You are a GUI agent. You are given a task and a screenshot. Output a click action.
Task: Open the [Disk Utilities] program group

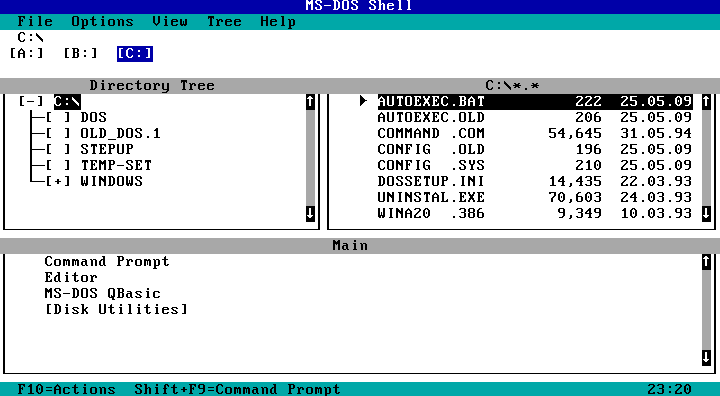(116, 309)
